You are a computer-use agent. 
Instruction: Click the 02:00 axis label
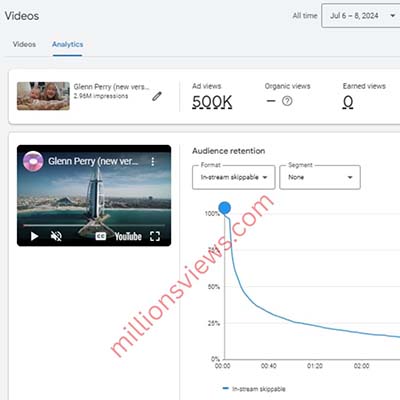coord(361,366)
